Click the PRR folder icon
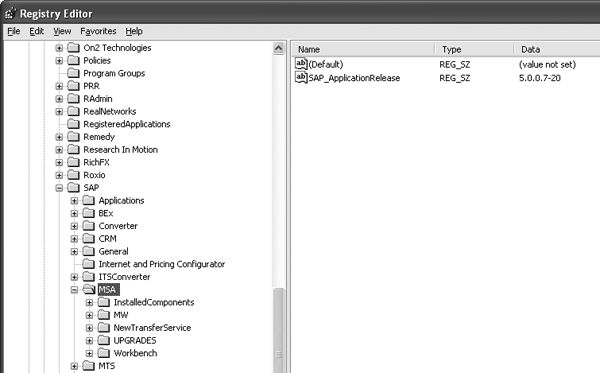 click(73, 86)
